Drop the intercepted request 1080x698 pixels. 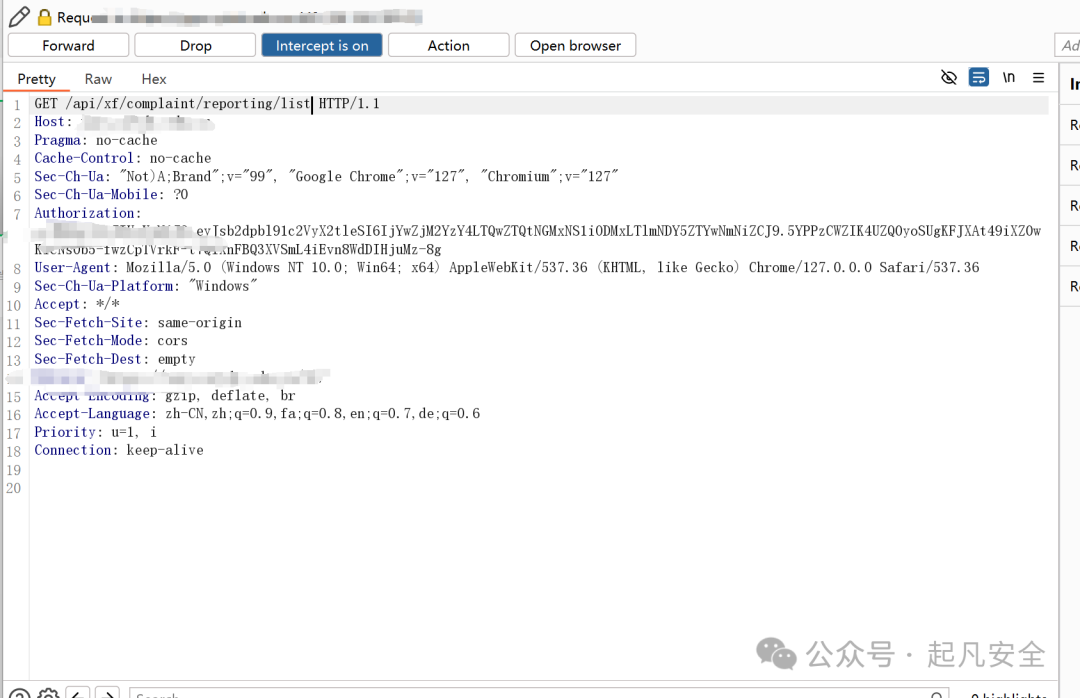click(x=195, y=45)
